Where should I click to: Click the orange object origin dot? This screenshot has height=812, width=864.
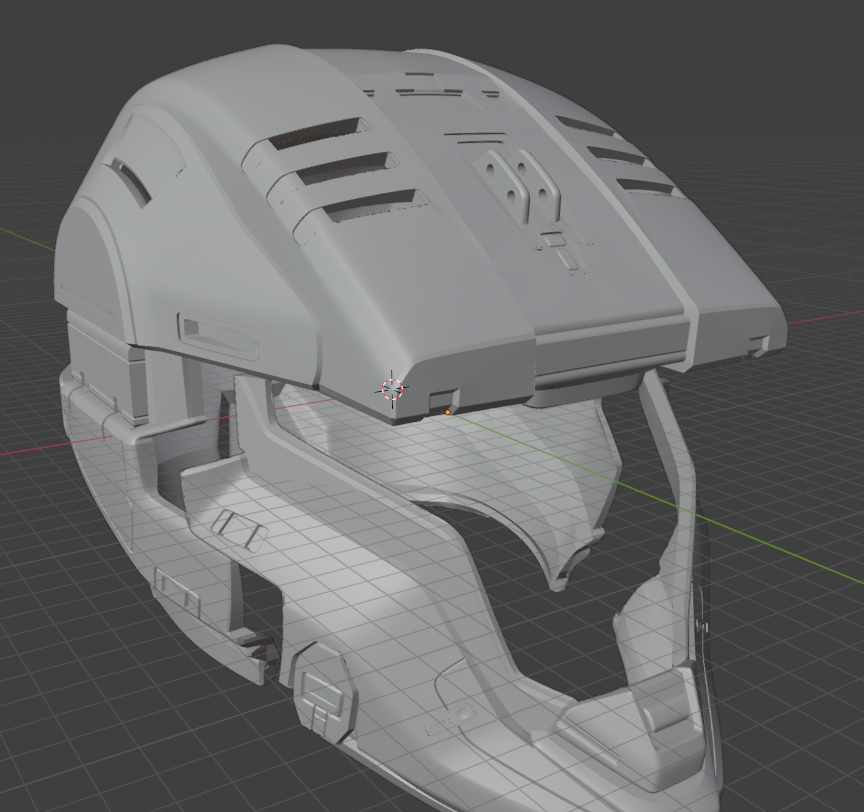448,412
